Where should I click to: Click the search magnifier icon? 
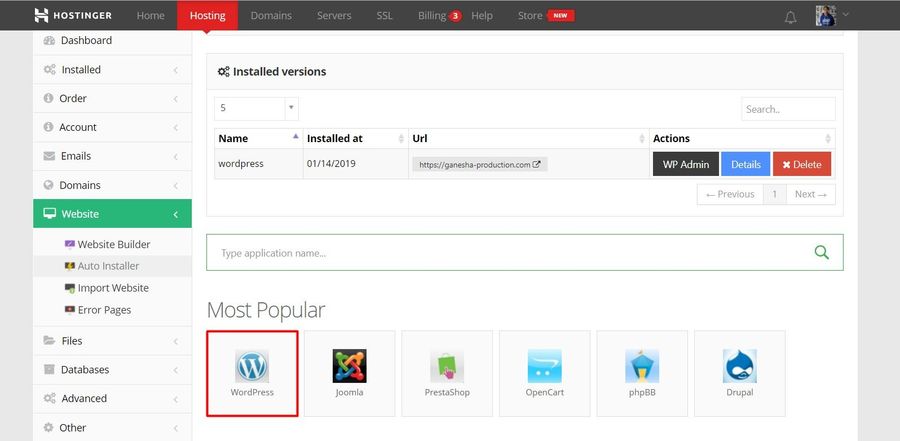coord(821,252)
